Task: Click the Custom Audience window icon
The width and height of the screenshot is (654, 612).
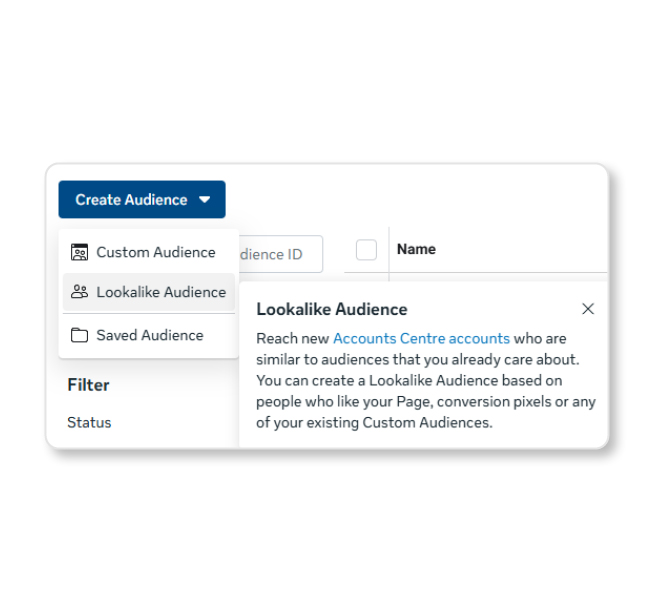Action: click(x=79, y=252)
